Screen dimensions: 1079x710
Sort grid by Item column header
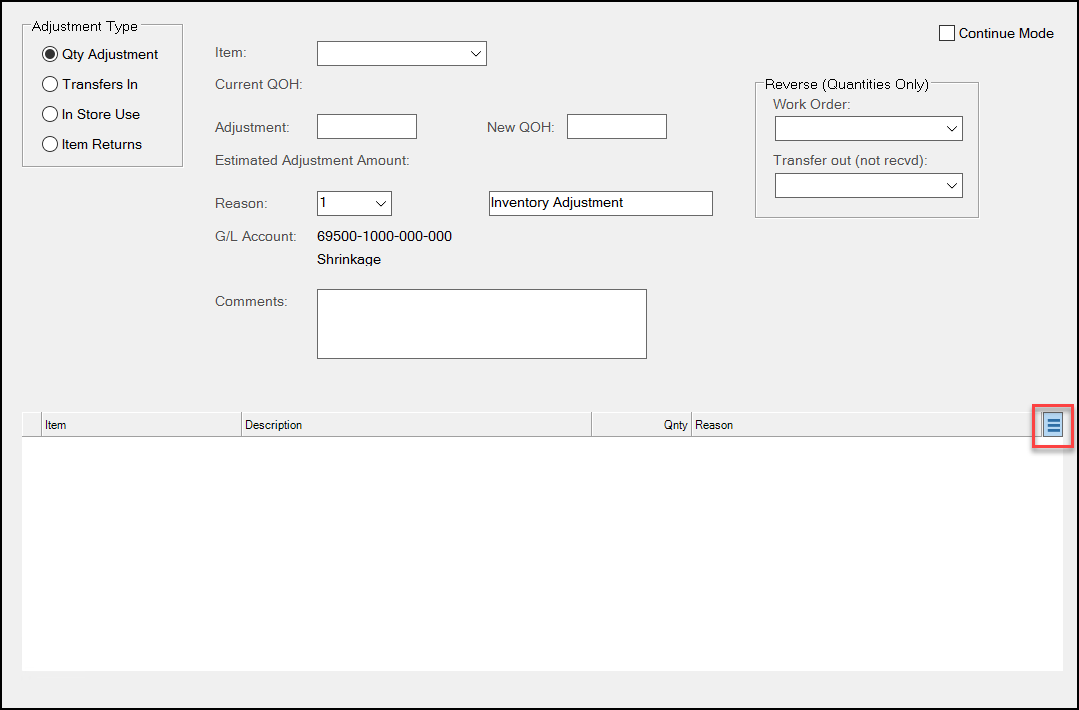click(142, 425)
